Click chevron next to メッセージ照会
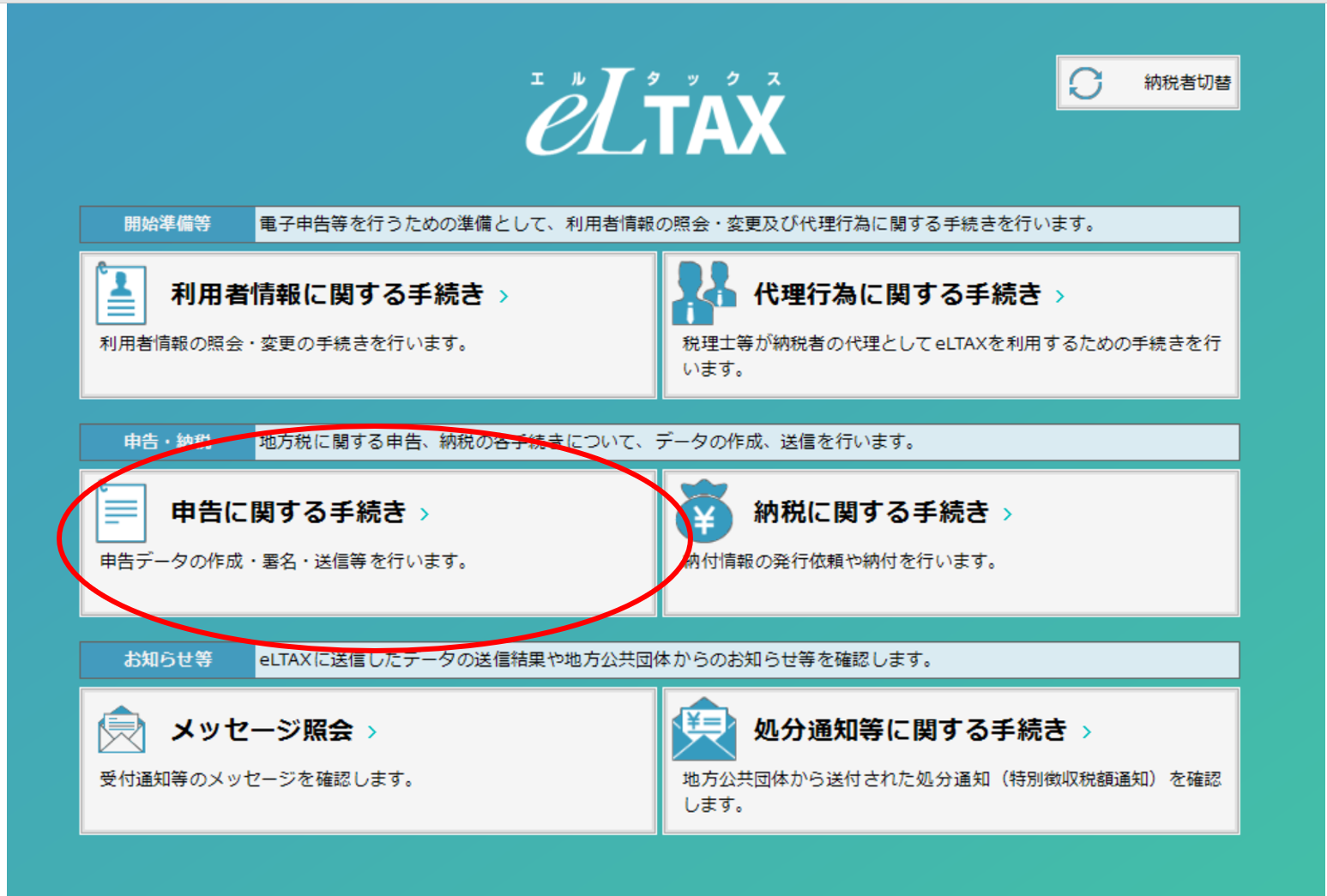Image resolution: width=1327 pixels, height=896 pixels. pos(372,731)
